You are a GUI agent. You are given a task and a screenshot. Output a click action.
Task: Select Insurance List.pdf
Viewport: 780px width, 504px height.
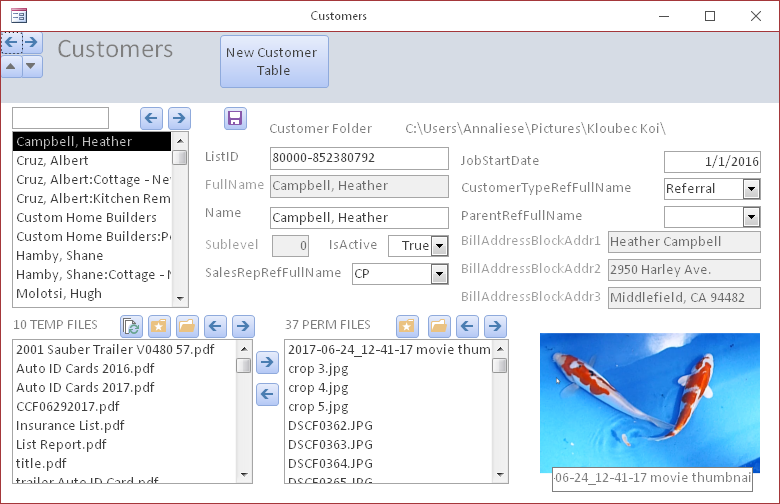tap(125, 425)
